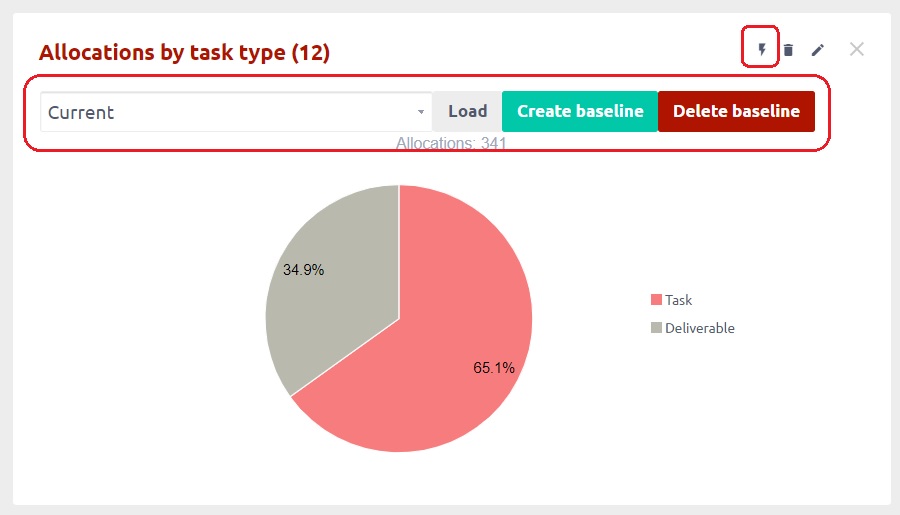Click the red Delete baseline button
This screenshot has height=515, width=900.
[736, 111]
